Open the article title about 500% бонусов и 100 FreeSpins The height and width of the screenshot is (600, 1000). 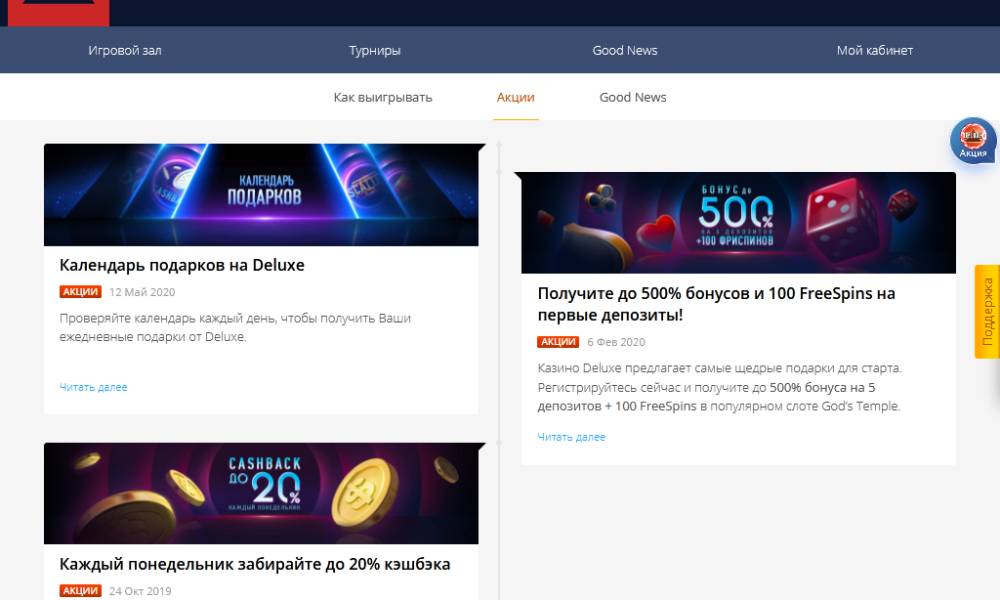(x=716, y=304)
